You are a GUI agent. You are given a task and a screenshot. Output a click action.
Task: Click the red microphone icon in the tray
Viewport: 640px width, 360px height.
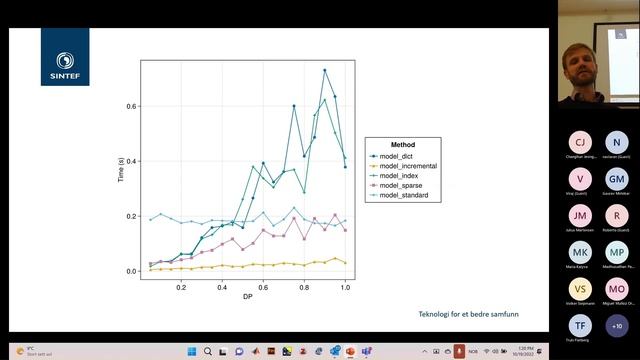coord(459,351)
